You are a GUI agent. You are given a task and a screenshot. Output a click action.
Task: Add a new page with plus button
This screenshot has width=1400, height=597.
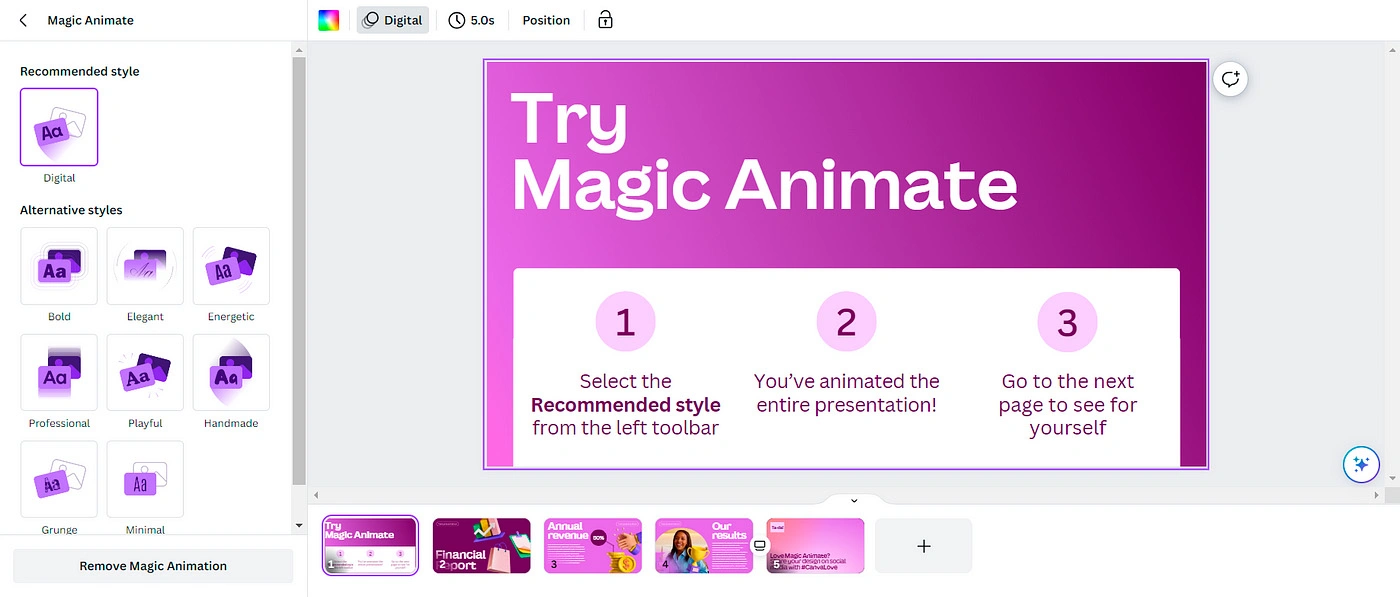(x=924, y=546)
